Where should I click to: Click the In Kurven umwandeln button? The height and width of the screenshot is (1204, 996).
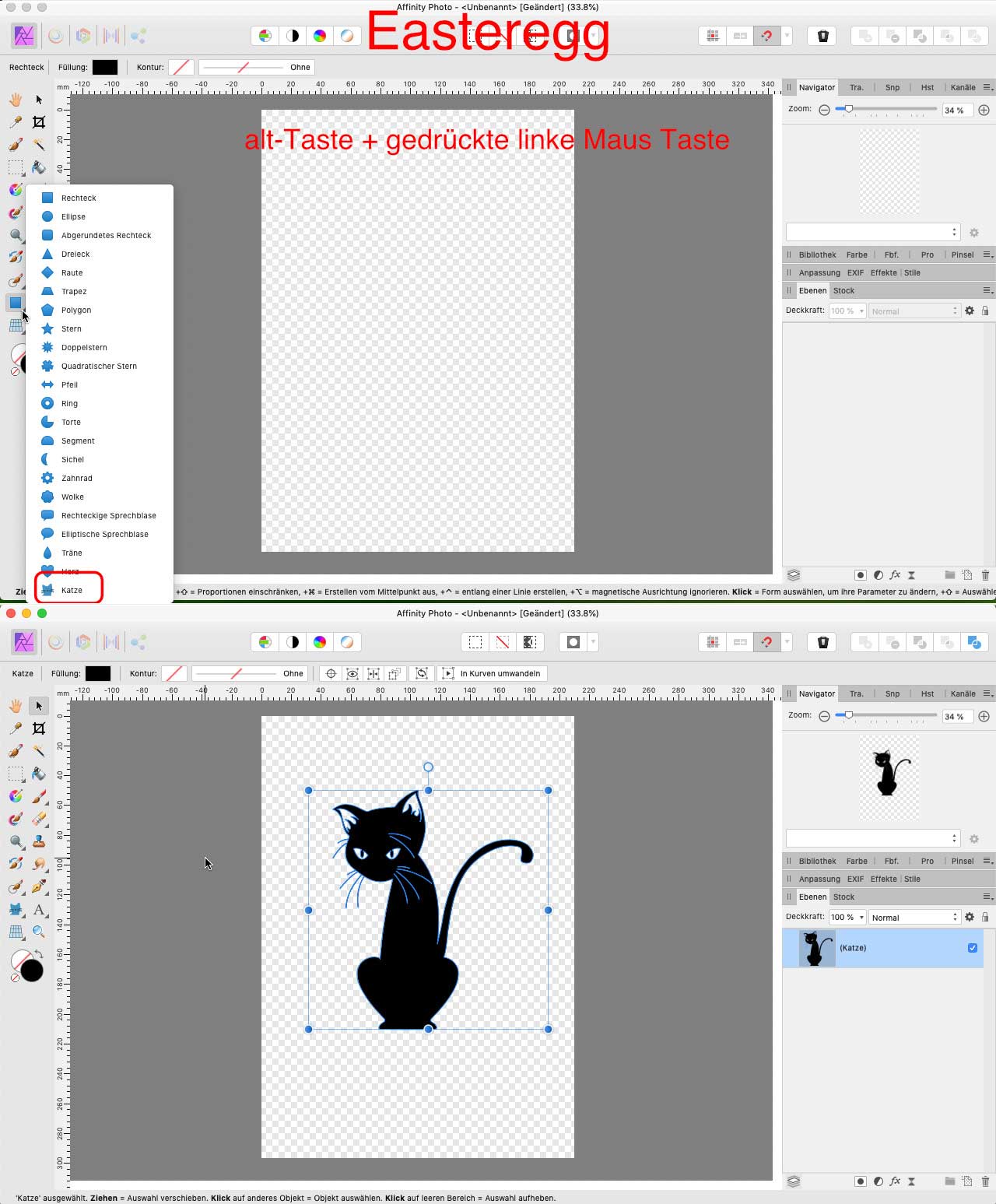tap(492, 673)
